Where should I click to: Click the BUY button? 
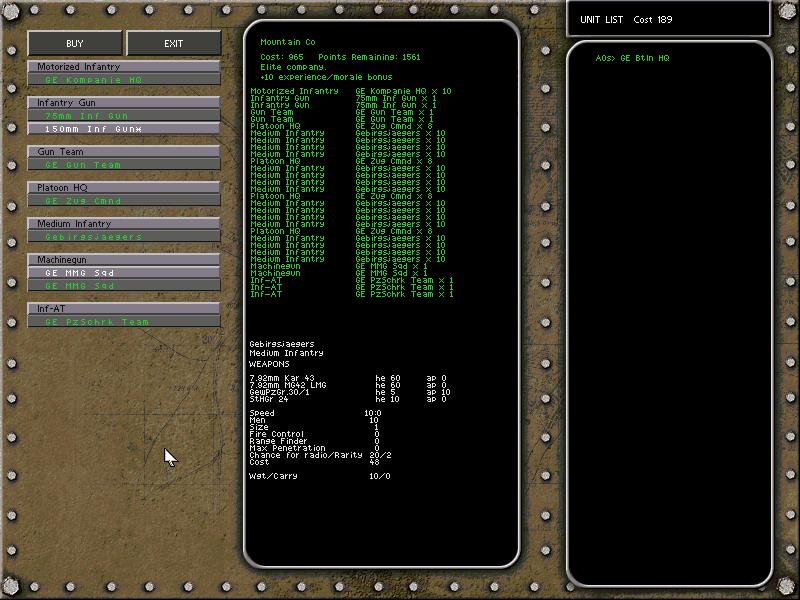tap(74, 43)
